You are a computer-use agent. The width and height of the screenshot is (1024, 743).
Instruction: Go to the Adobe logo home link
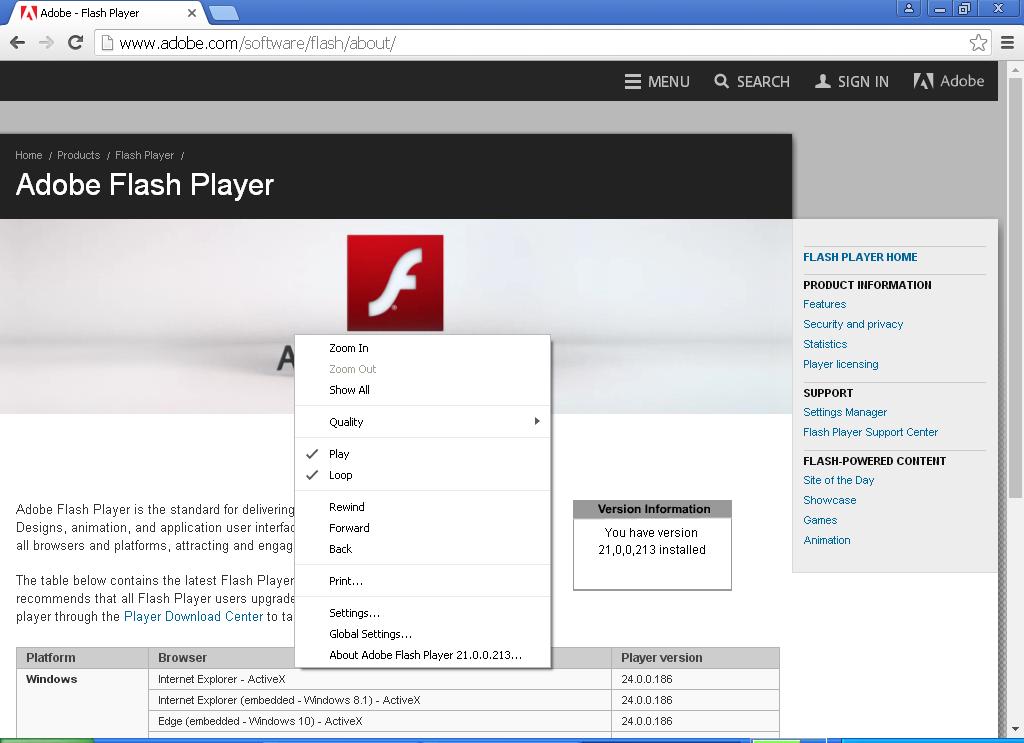[948, 81]
